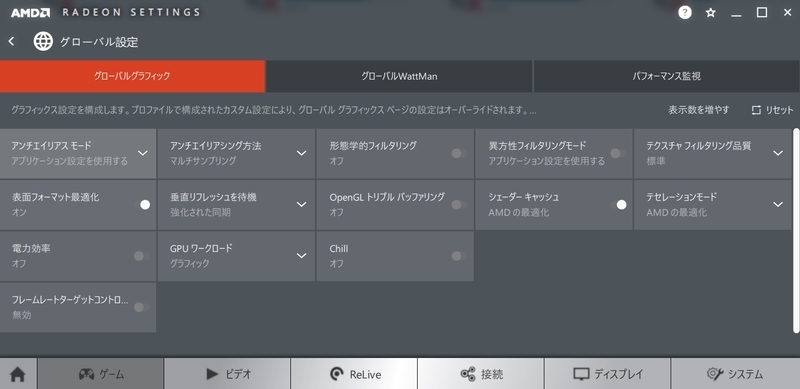
Task: Click マルチサンプリング value text
Action: click(x=203, y=161)
